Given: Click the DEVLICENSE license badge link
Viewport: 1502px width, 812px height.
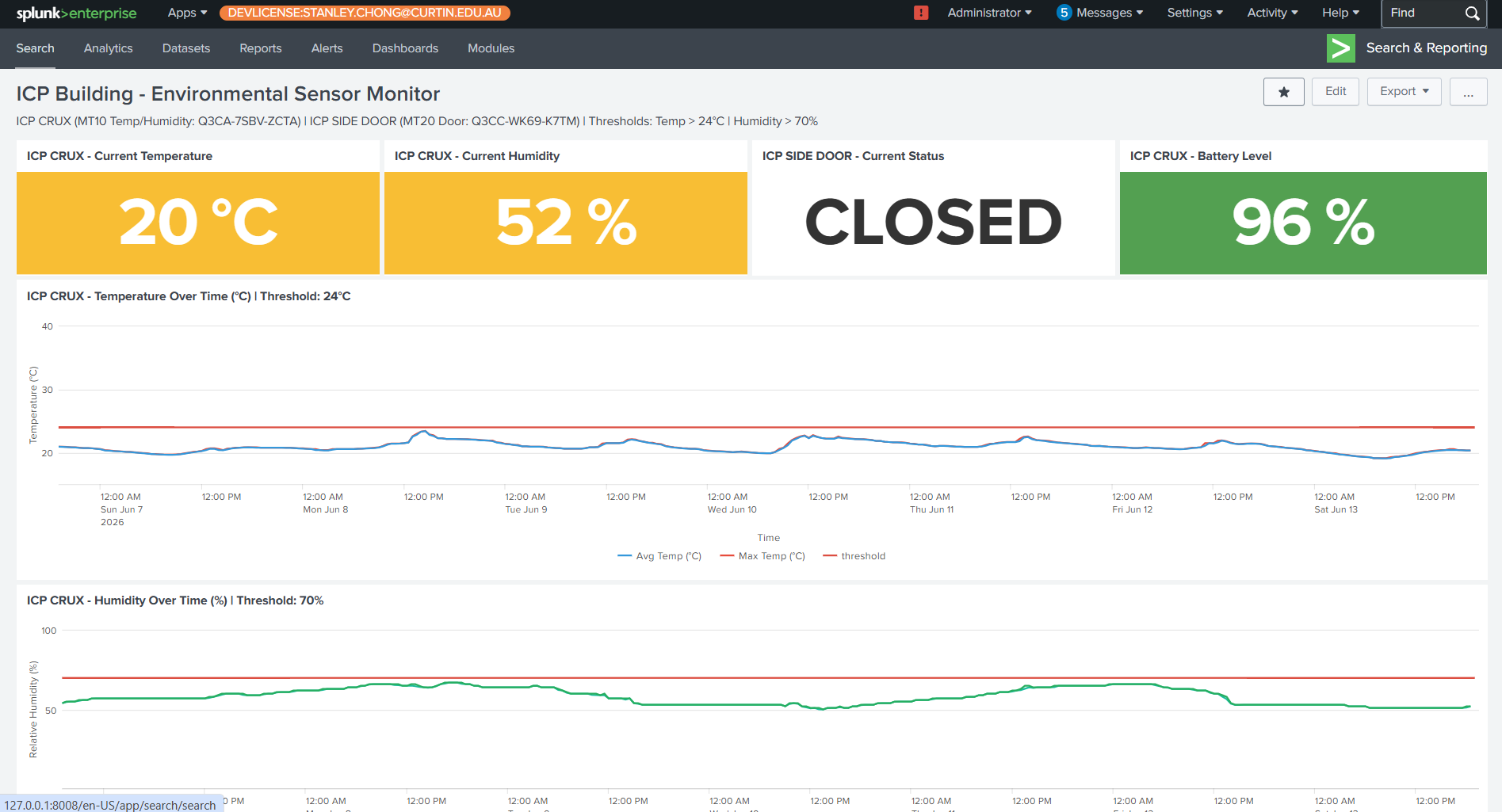Looking at the screenshot, I should pyautogui.click(x=365, y=13).
